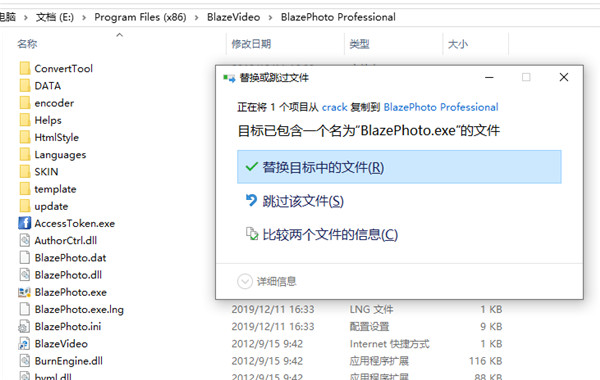Open dropdown after Program Files (x86) breadcrumb

(x=196, y=18)
